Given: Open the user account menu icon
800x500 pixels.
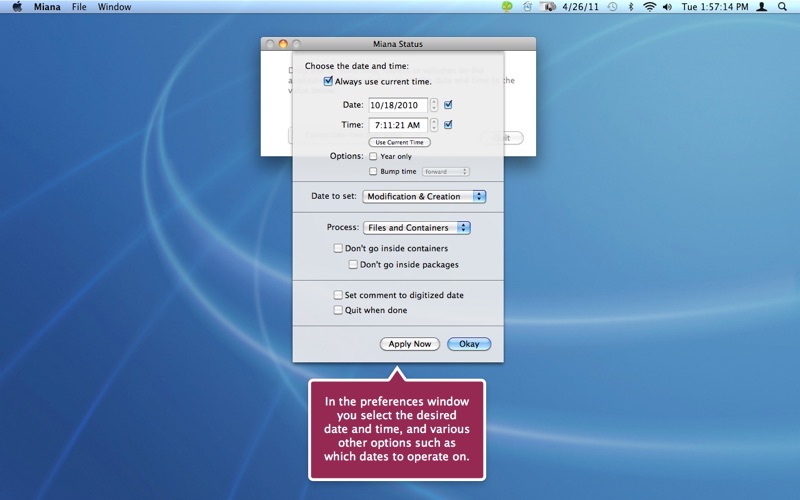Looking at the screenshot, I should coord(762,7).
